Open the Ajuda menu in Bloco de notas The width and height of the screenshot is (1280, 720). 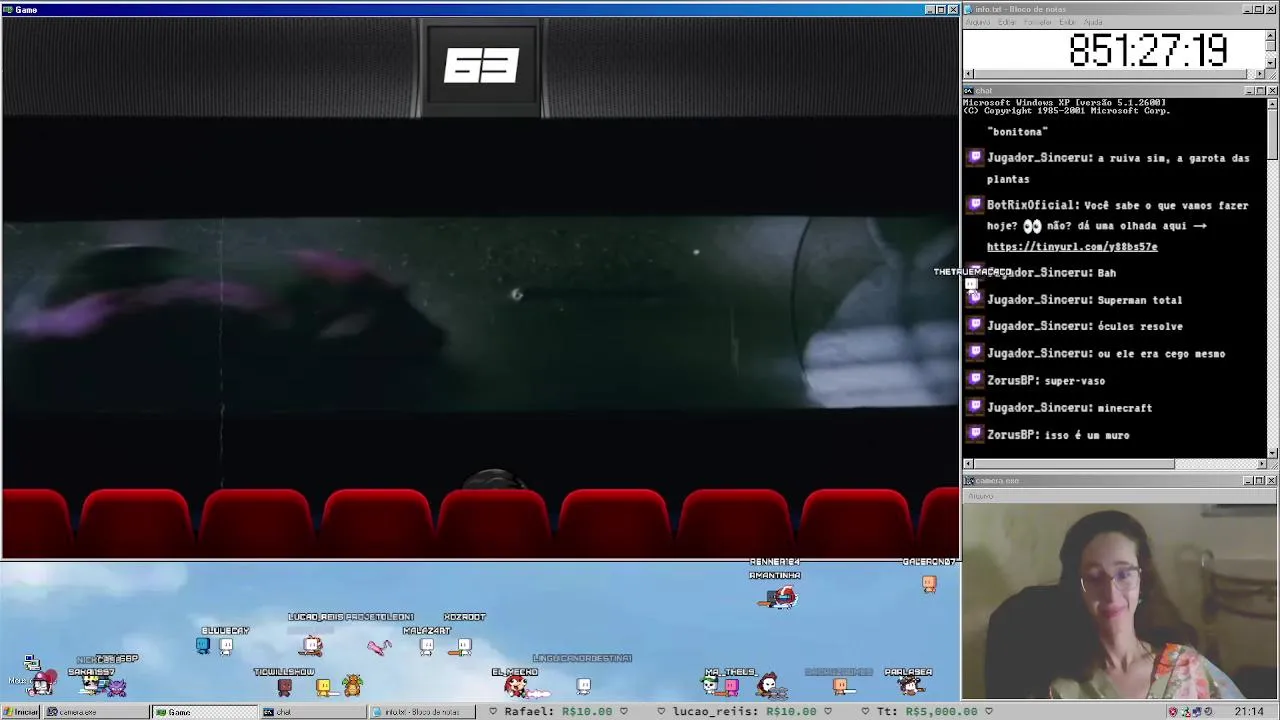pyautogui.click(x=1094, y=22)
